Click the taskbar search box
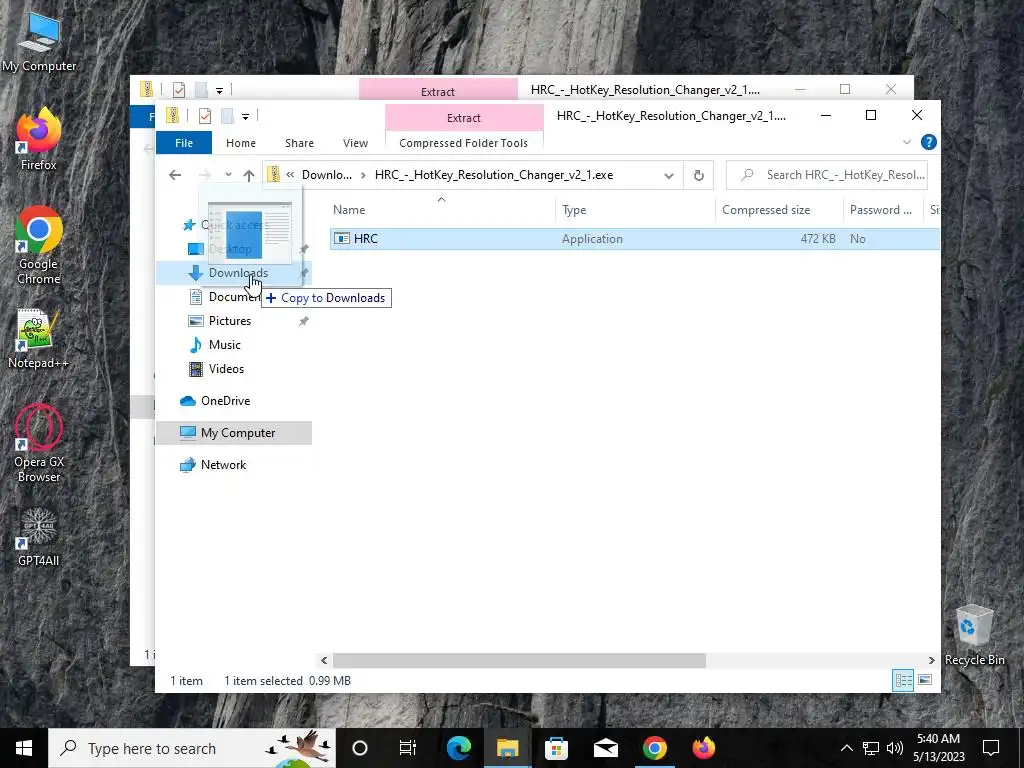This screenshot has width=1024, height=768. [x=192, y=748]
